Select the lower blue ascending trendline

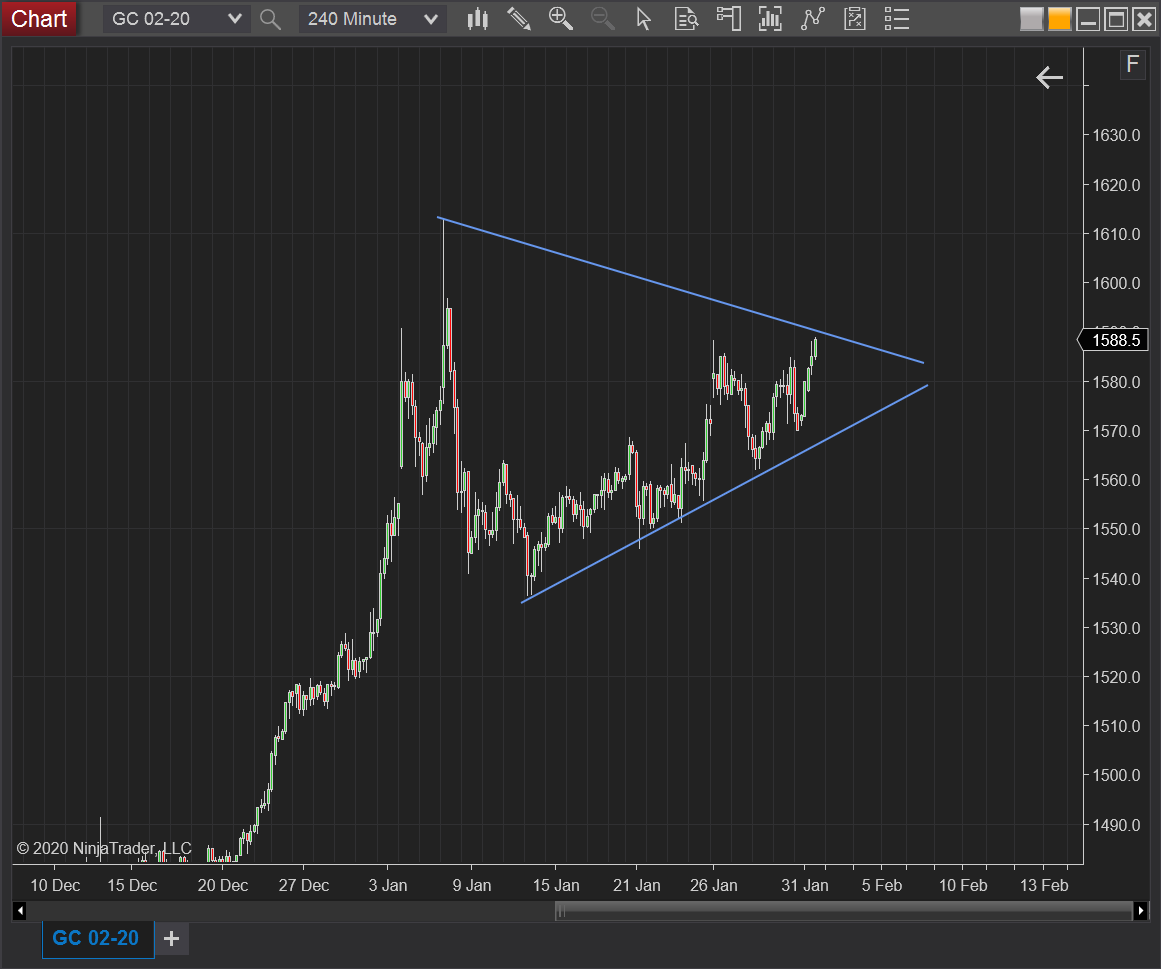[725, 494]
